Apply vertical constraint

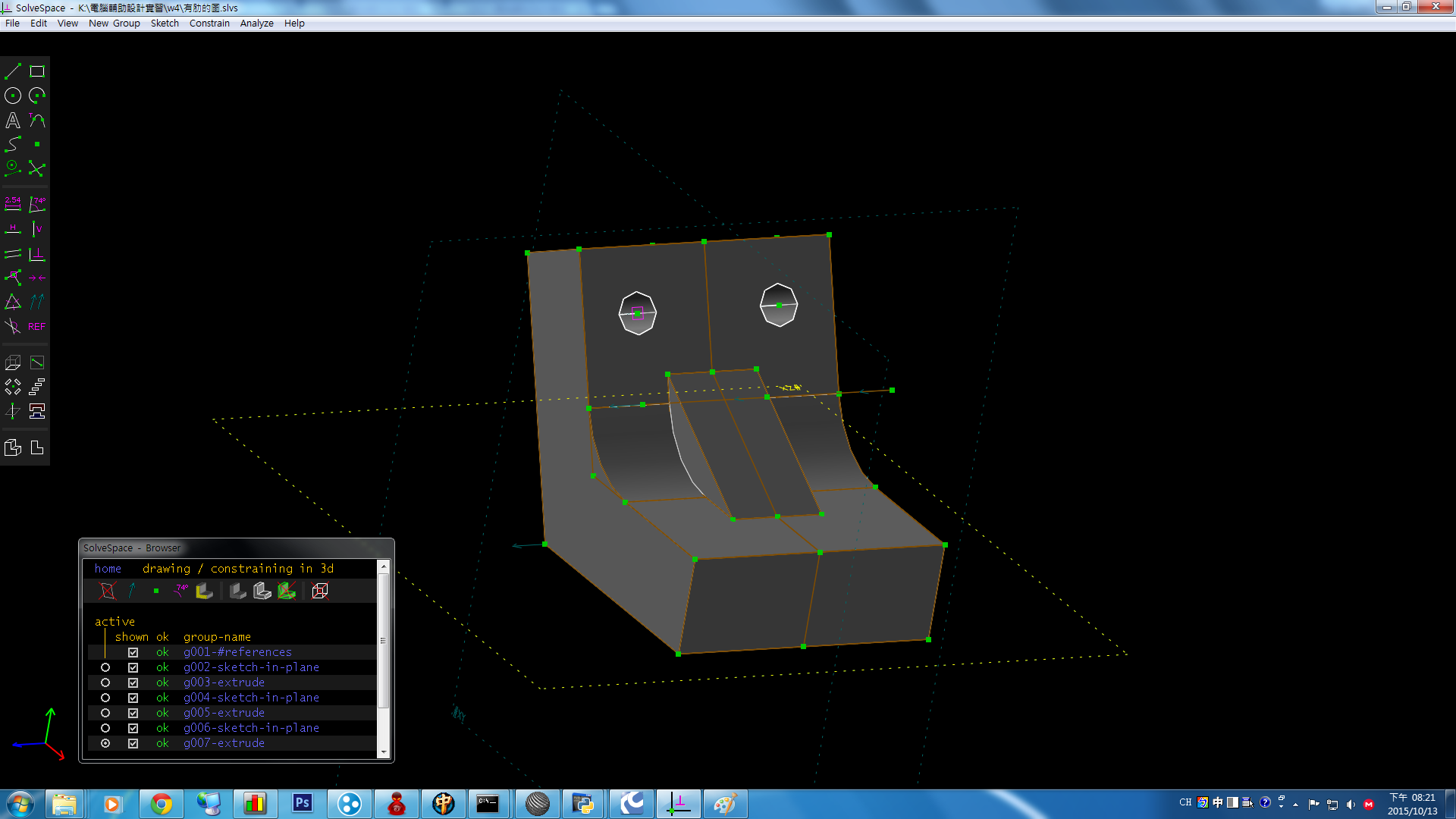[x=37, y=229]
